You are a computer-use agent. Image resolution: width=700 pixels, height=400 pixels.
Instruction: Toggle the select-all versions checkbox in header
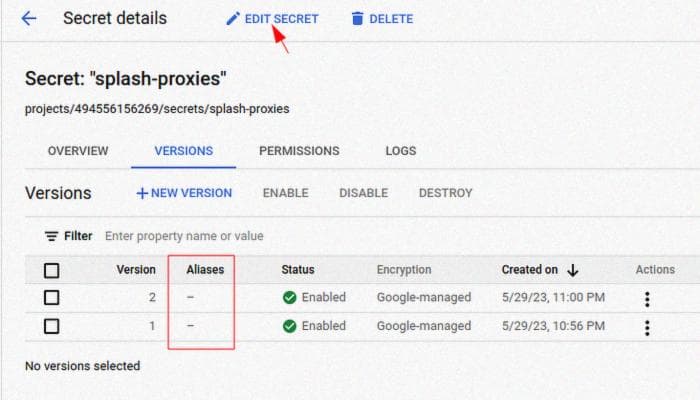coord(52,270)
